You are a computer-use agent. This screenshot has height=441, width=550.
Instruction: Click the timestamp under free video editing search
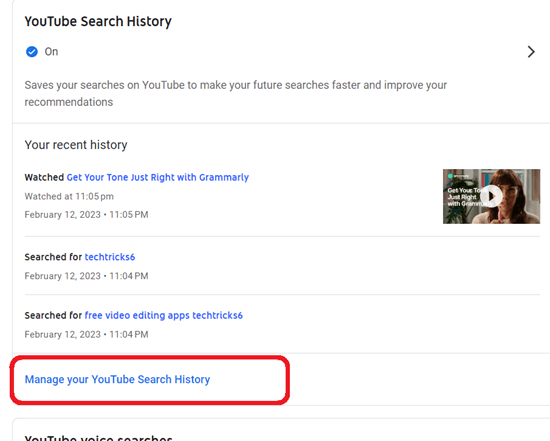click(x=86, y=334)
